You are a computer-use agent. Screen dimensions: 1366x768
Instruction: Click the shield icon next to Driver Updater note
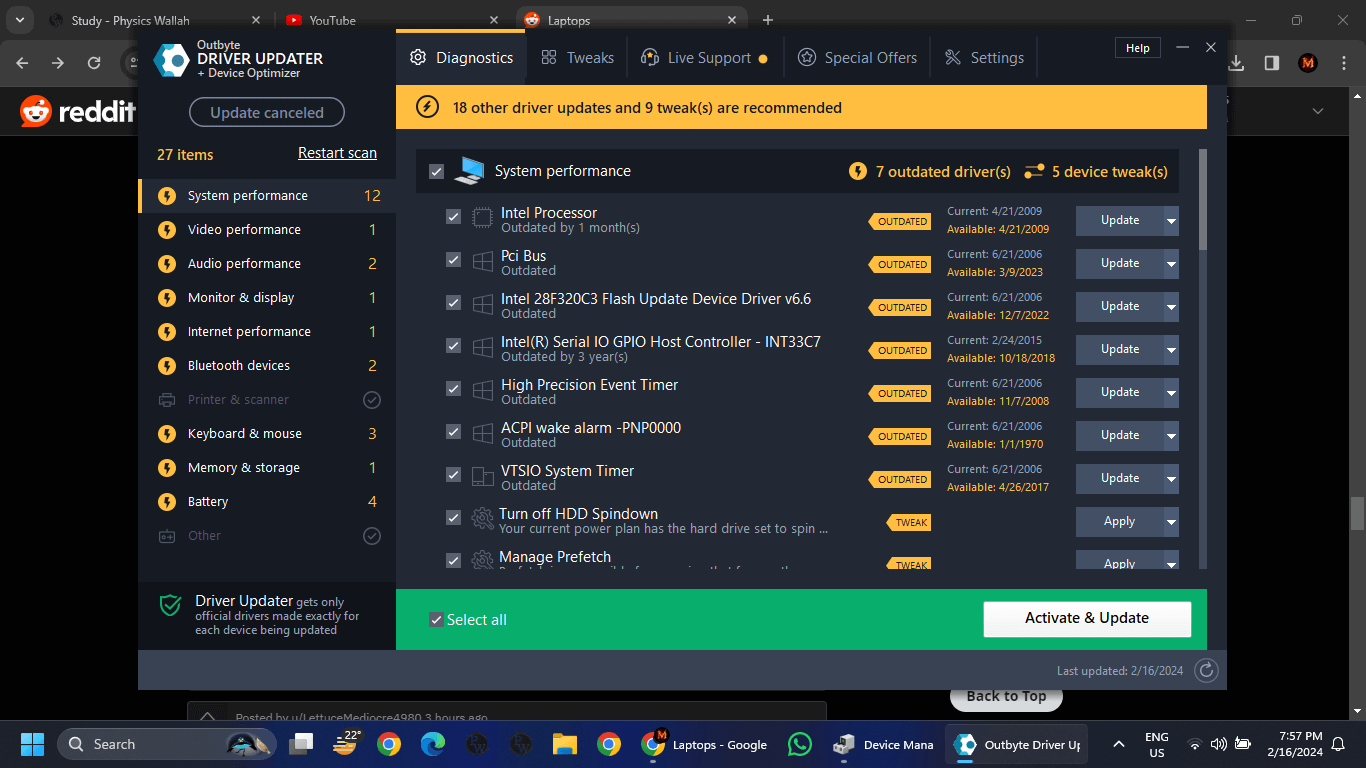click(171, 605)
